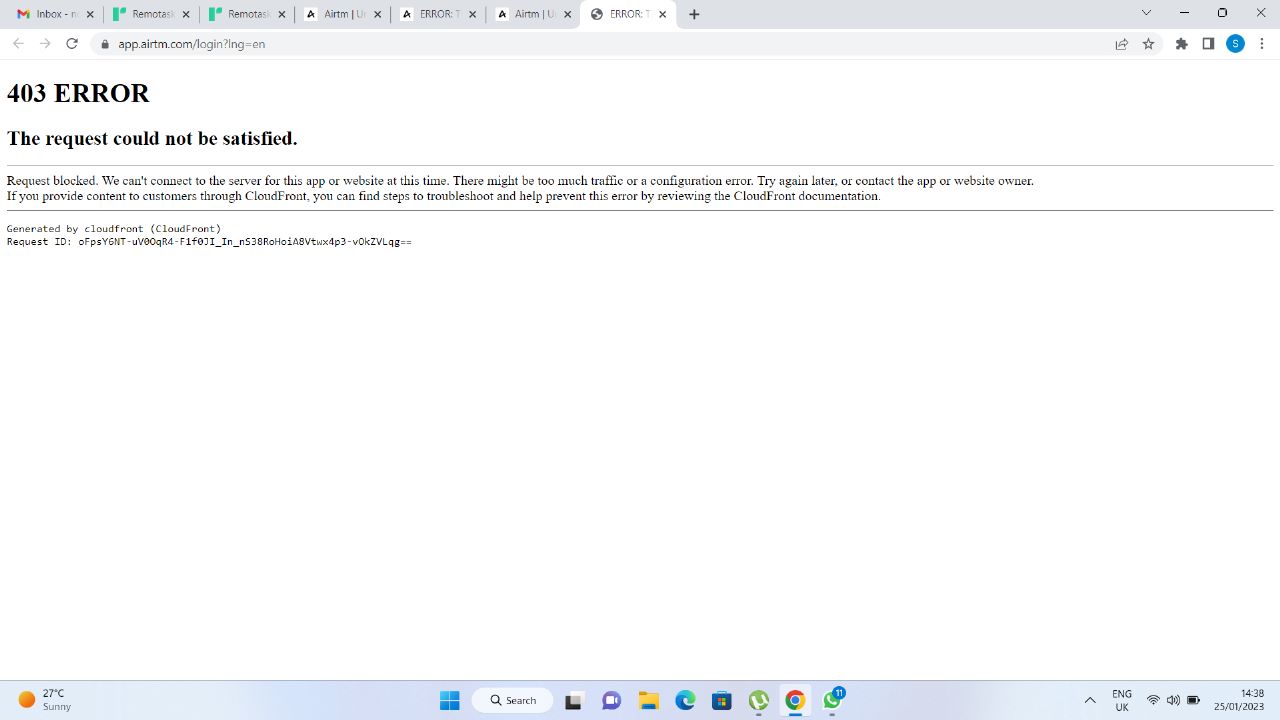Go back to the previous page

pyautogui.click(x=18, y=44)
